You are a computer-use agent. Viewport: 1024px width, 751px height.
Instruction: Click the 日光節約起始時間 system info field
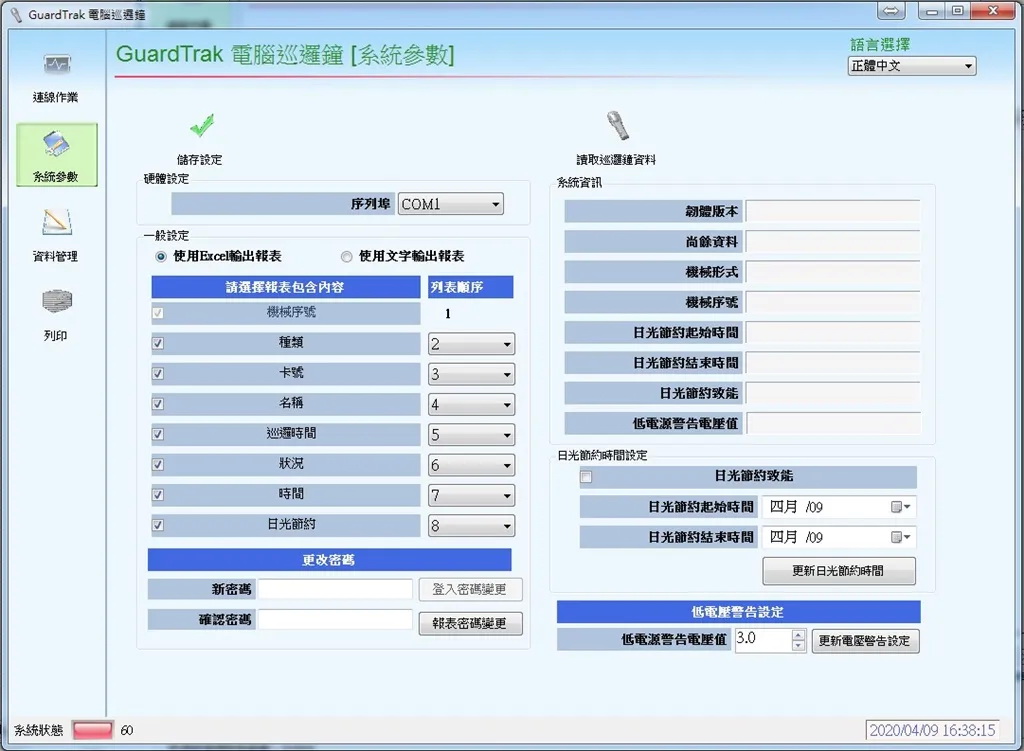(833, 333)
